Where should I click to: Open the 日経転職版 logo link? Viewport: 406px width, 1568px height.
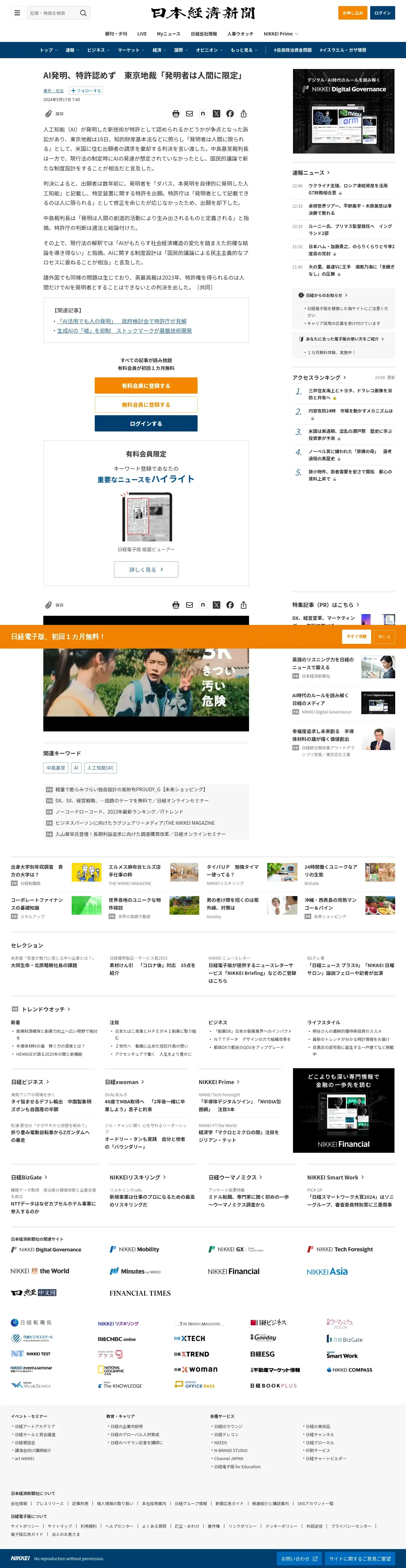[32, 1323]
